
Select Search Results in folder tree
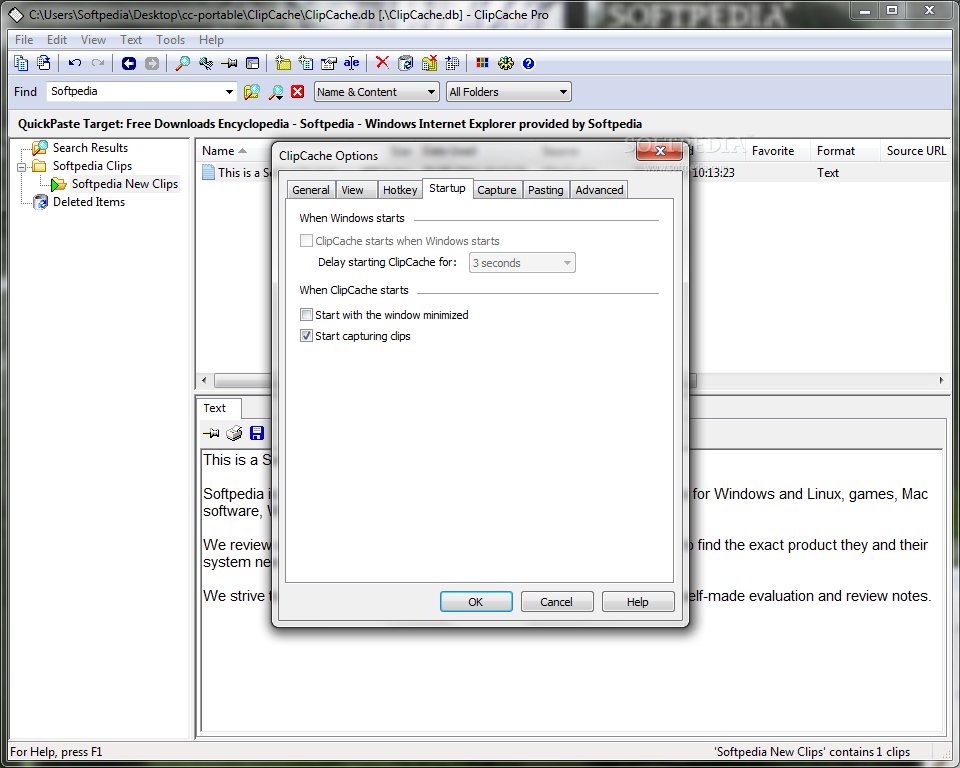pyautogui.click(x=90, y=148)
